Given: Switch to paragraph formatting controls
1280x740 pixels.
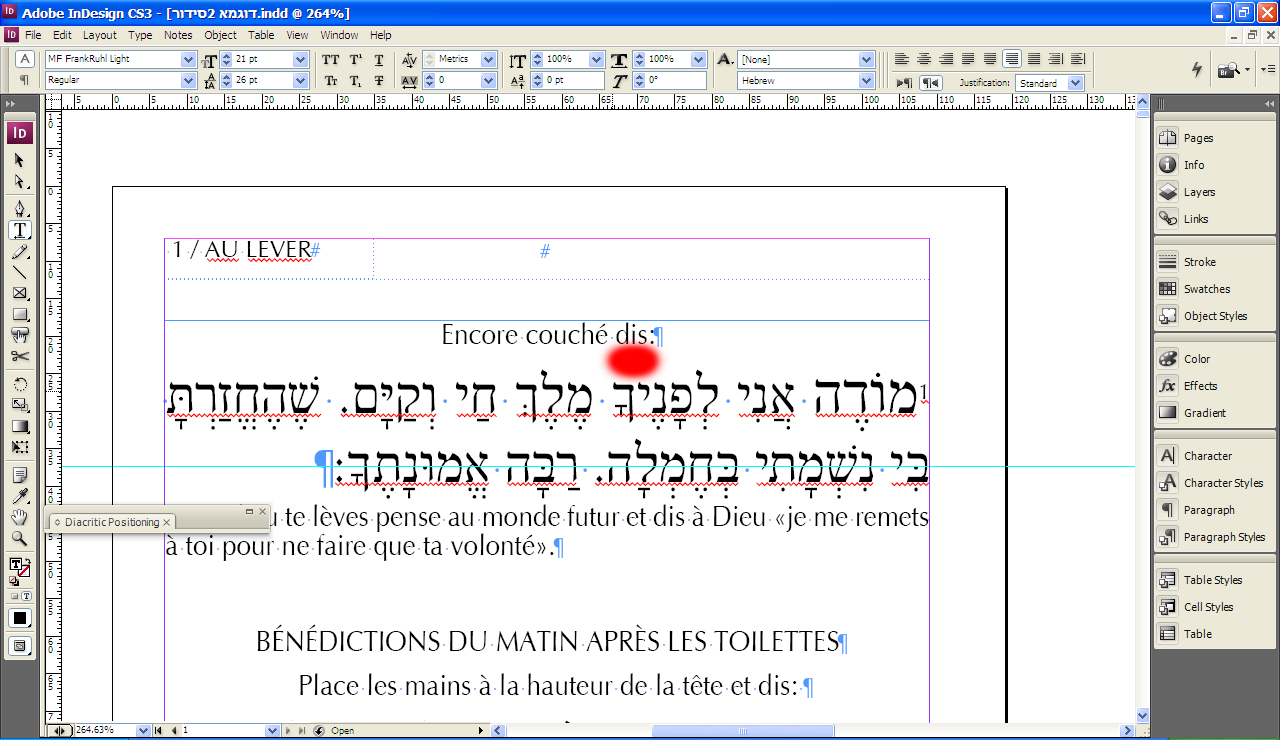Looking at the screenshot, I should [x=25, y=80].
